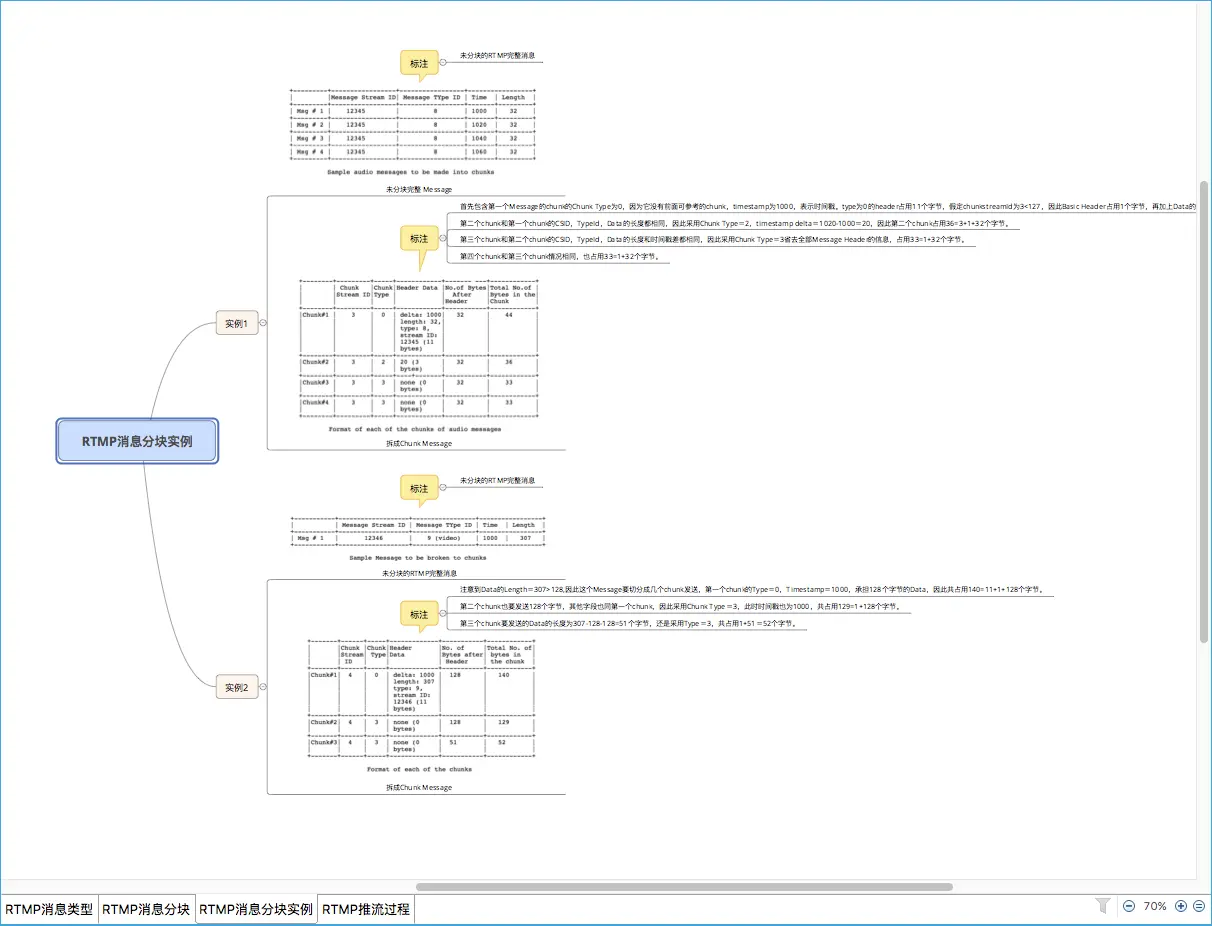
Task: Click label 拆成Chunk Message under 实例2 table
Action: click(x=419, y=787)
